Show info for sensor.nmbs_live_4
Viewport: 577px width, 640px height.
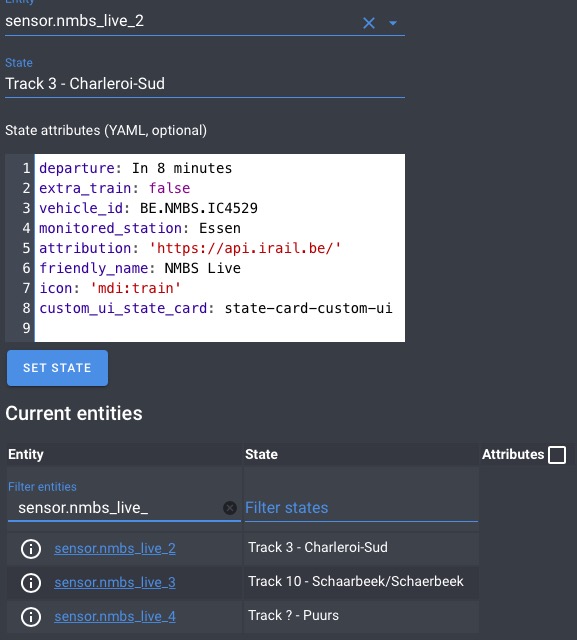[x=31, y=616]
